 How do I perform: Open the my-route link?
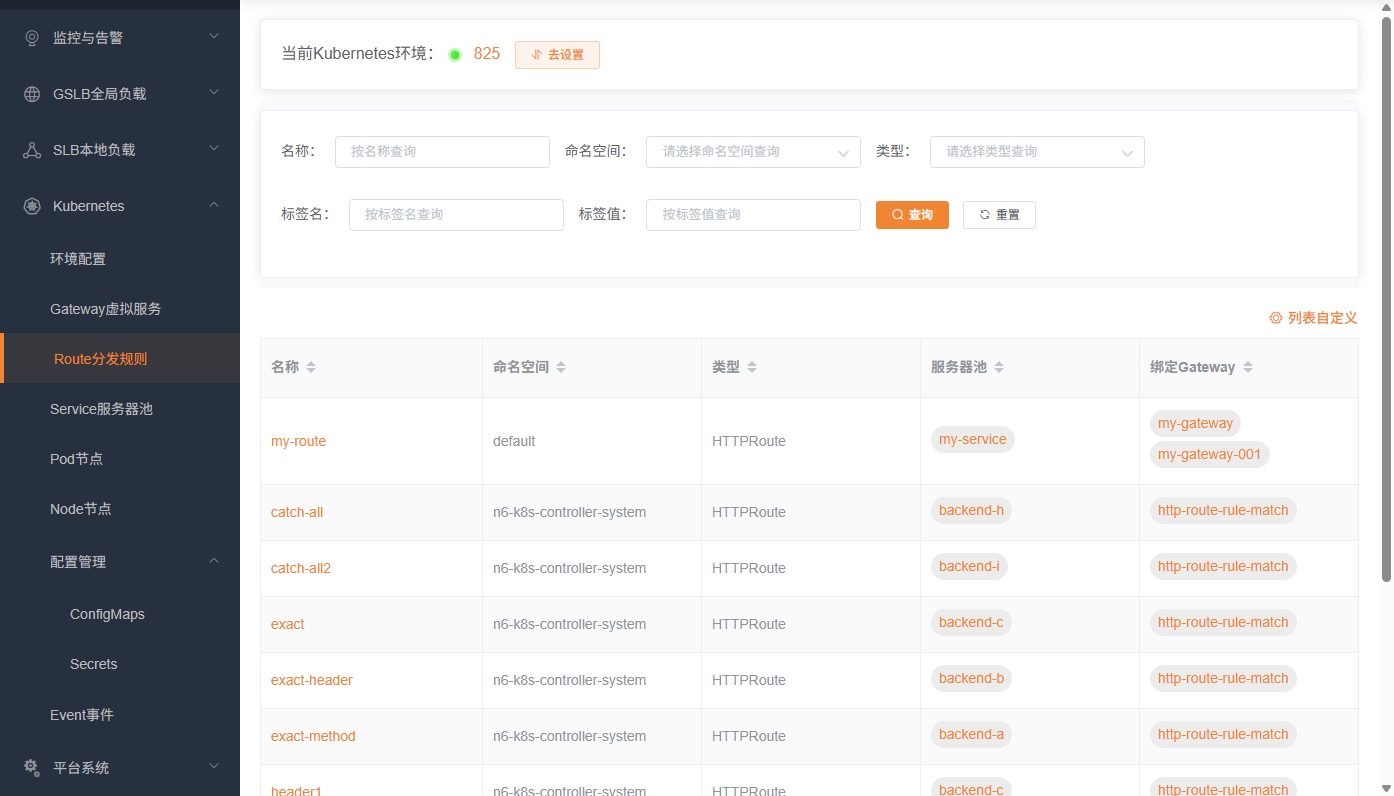(x=298, y=441)
